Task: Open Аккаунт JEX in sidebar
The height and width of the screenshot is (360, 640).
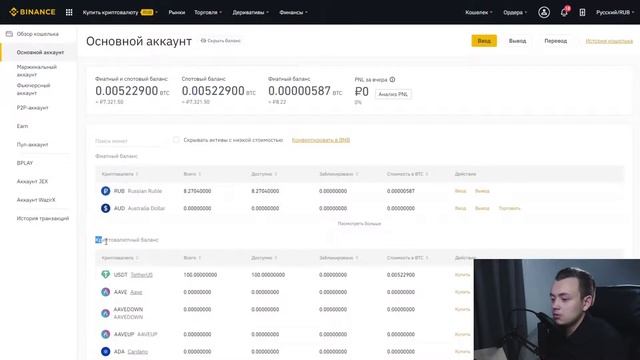Action: click(x=32, y=181)
